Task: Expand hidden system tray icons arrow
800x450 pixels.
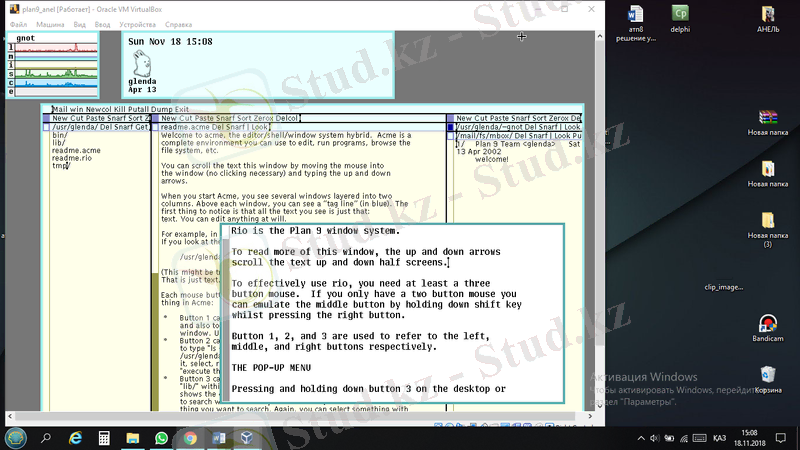Action: coord(641,438)
